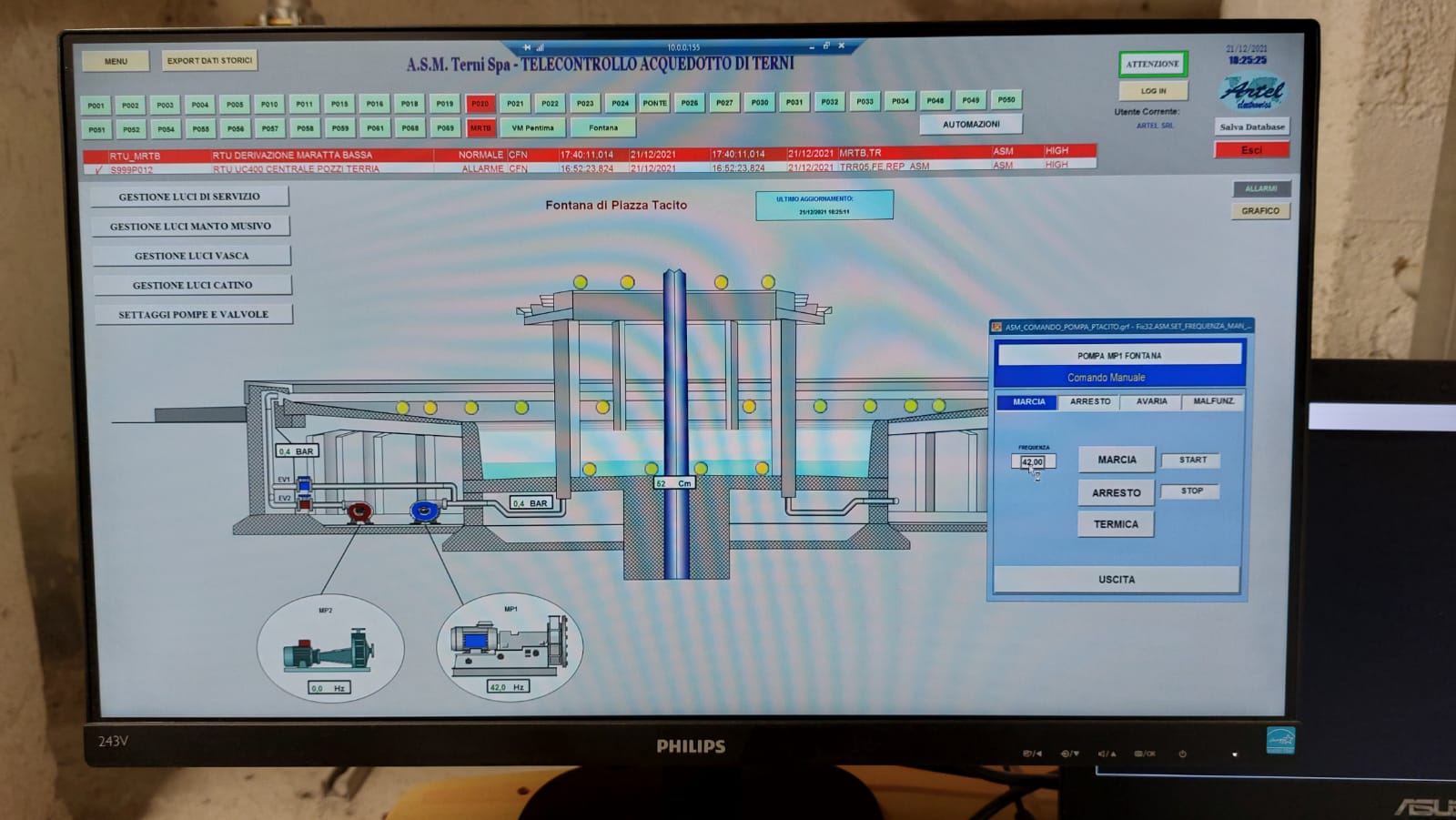Open the MP2 pump detail thumbnail
The image size is (1456, 820).
tap(330, 647)
